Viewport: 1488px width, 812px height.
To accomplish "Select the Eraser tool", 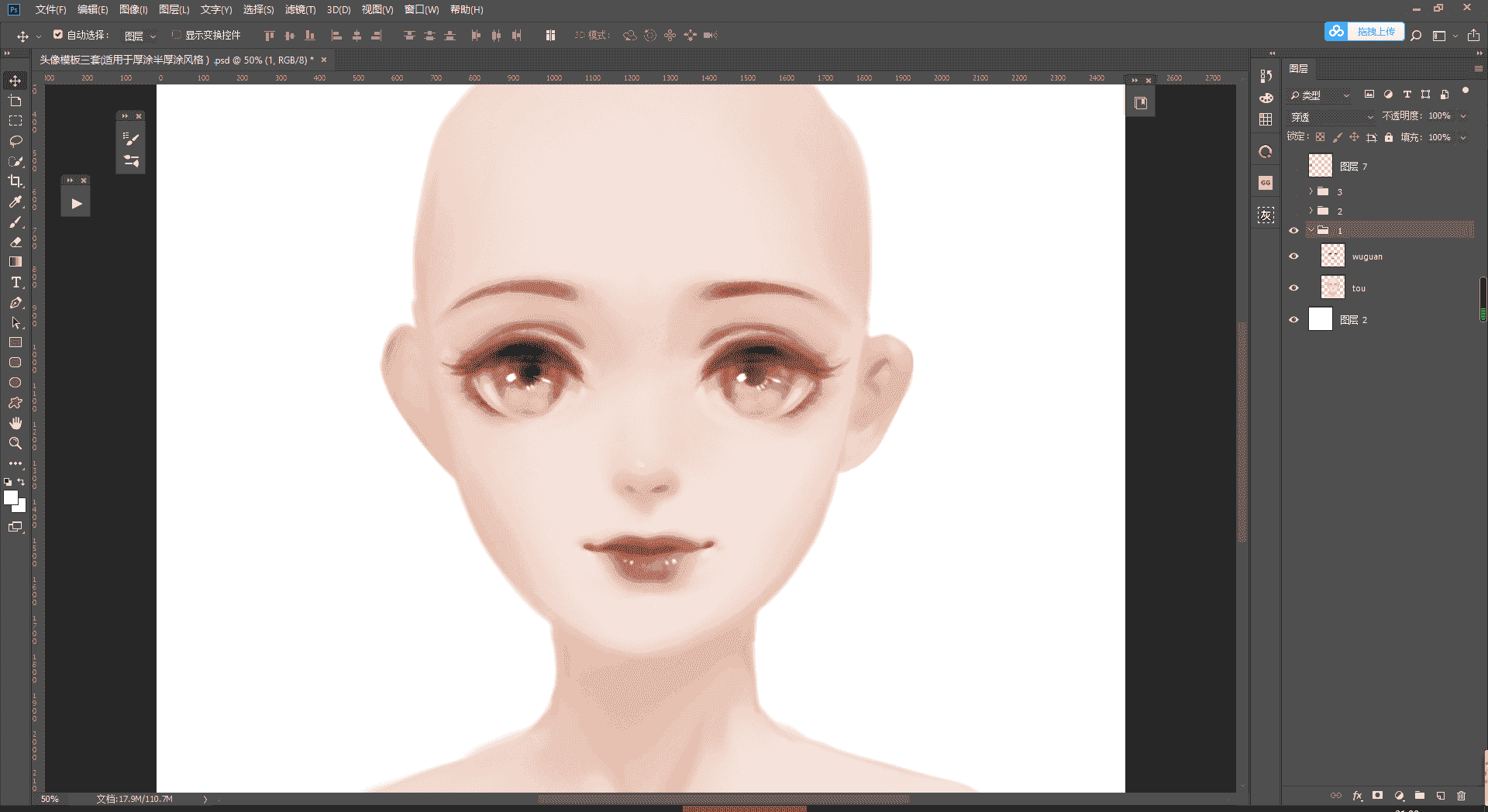I will coord(15,242).
